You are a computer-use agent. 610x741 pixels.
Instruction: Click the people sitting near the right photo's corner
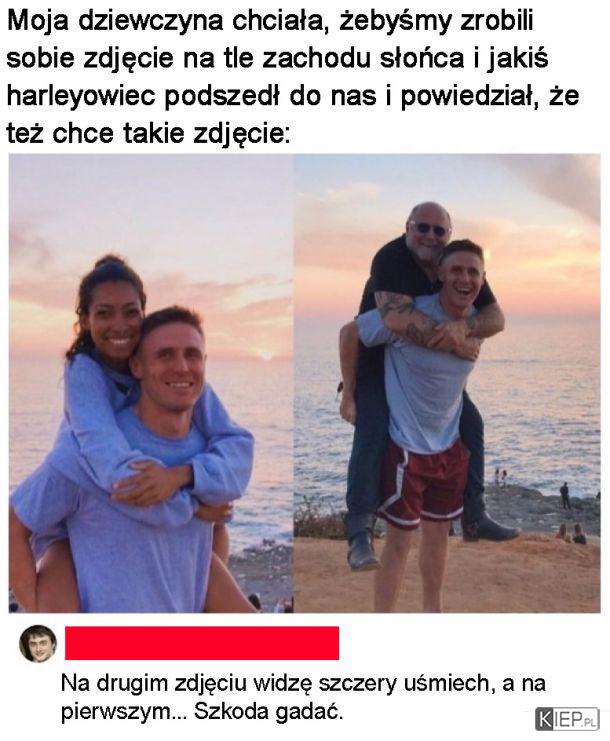click(x=571, y=534)
